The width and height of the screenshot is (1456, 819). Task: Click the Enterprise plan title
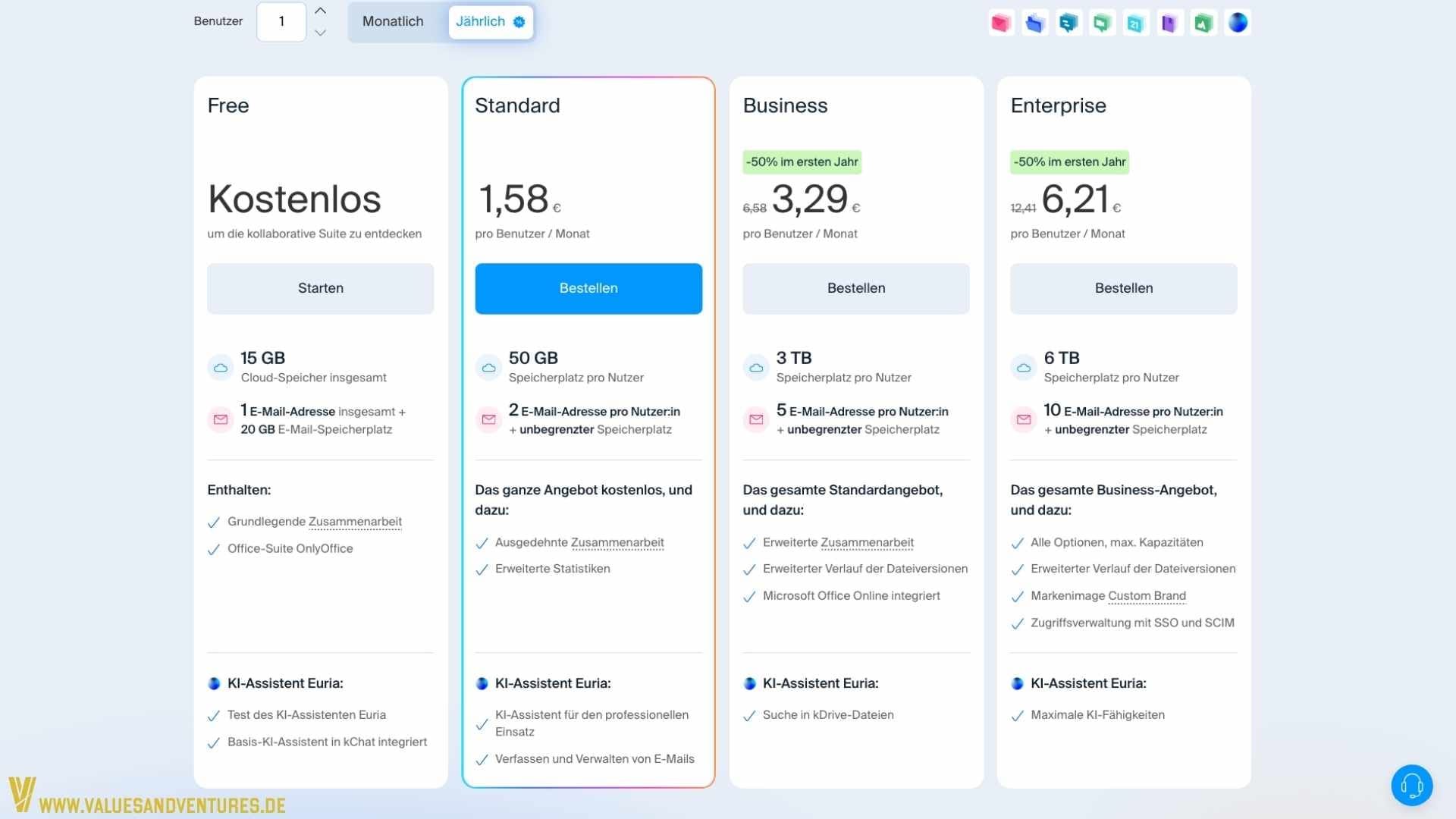pyautogui.click(x=1058, y=105)
